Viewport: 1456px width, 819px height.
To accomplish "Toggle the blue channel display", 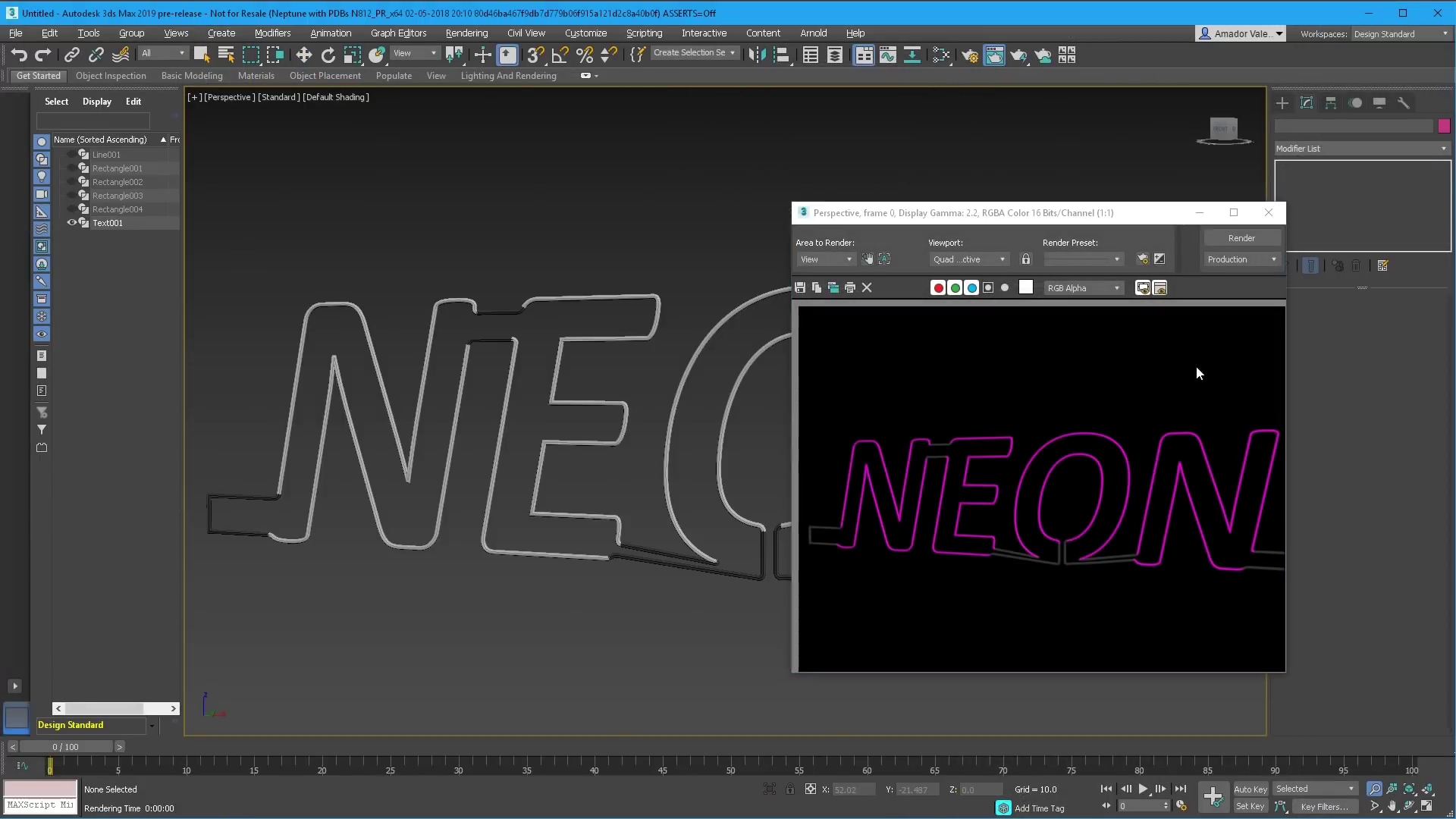I will tap(971, 288).
